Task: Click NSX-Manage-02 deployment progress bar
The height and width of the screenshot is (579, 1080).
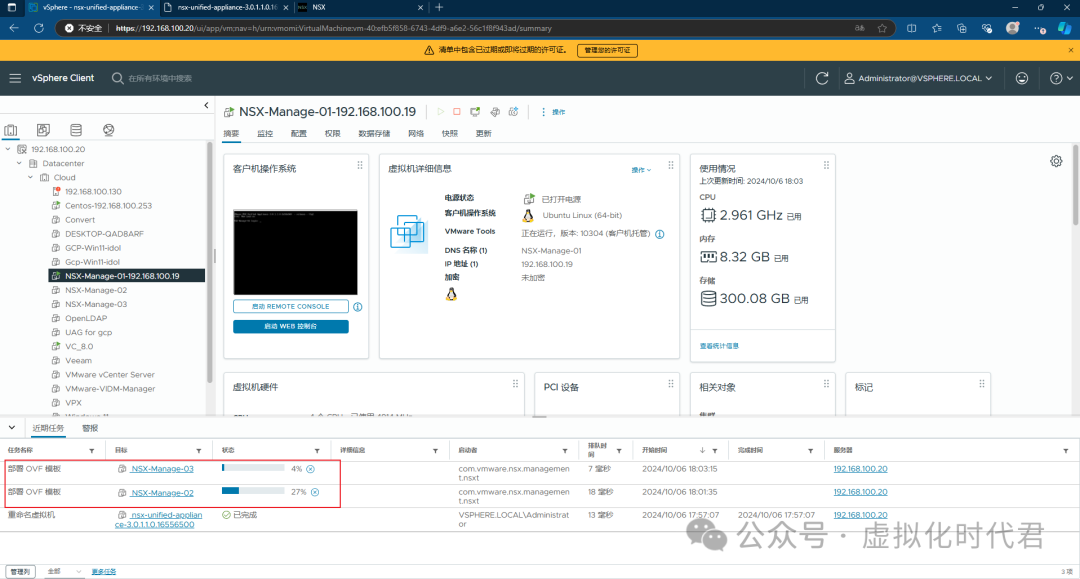Action: tap(253, 491)
